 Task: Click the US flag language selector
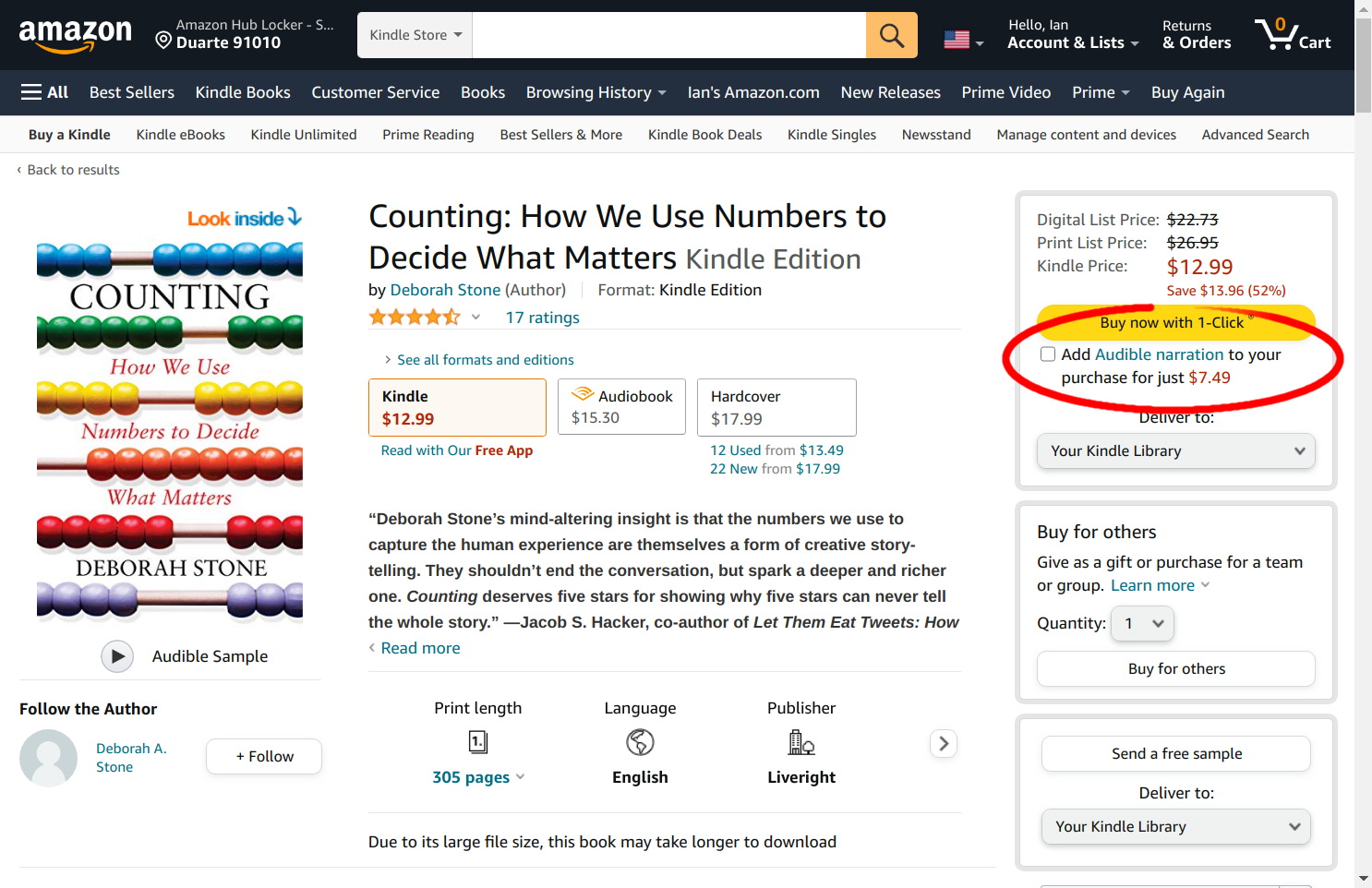(x=963, y=40)
